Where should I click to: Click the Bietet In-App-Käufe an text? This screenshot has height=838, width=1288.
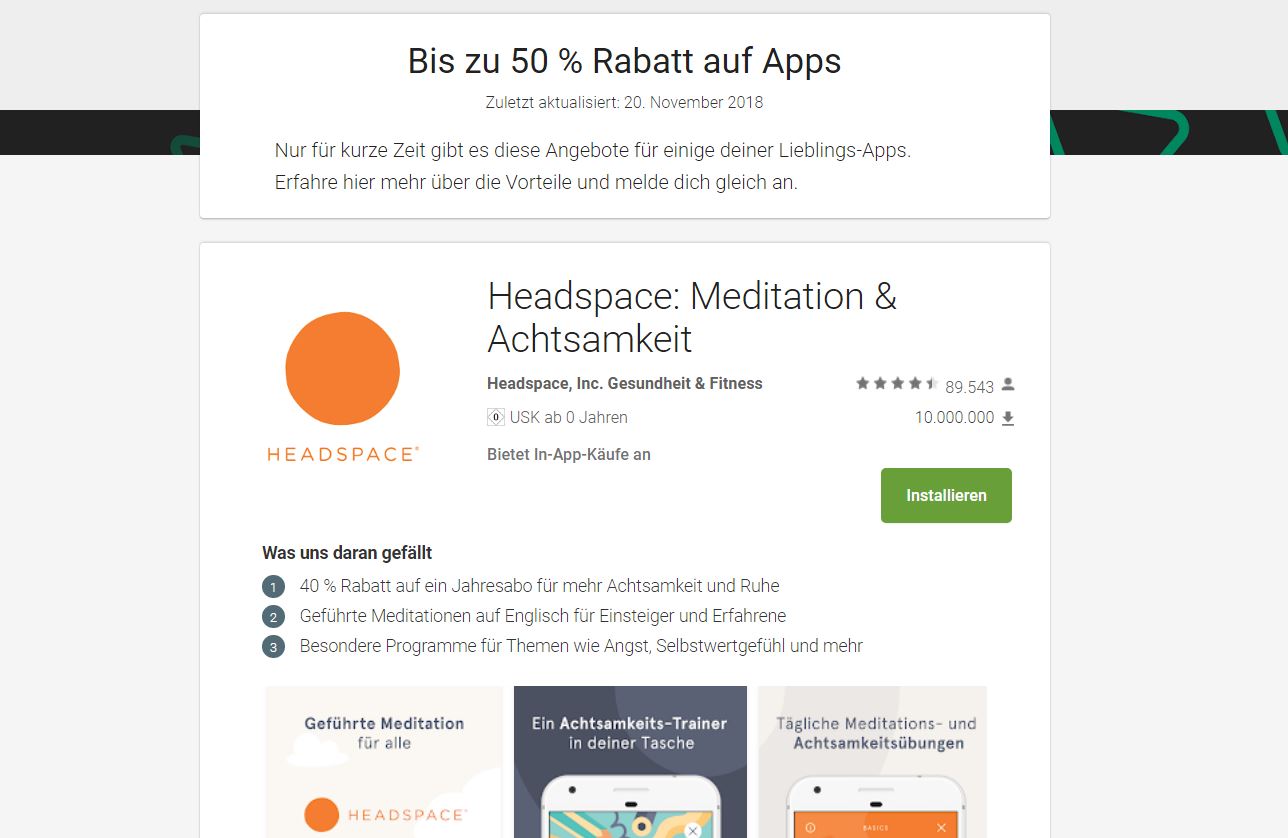click(569, 455)
